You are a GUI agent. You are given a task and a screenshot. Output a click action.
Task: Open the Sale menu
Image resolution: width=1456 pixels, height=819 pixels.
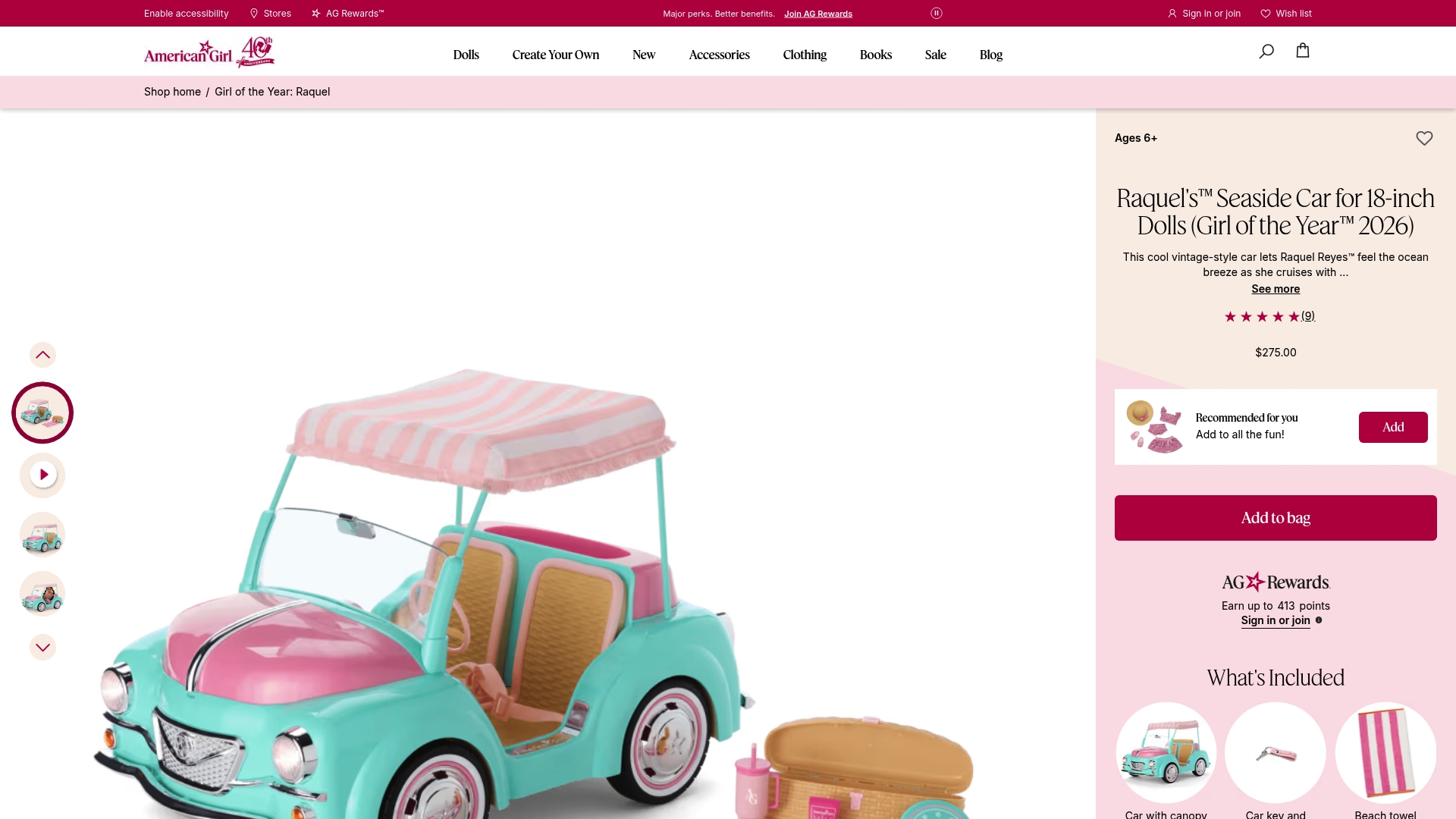click(x=936, y=55)
